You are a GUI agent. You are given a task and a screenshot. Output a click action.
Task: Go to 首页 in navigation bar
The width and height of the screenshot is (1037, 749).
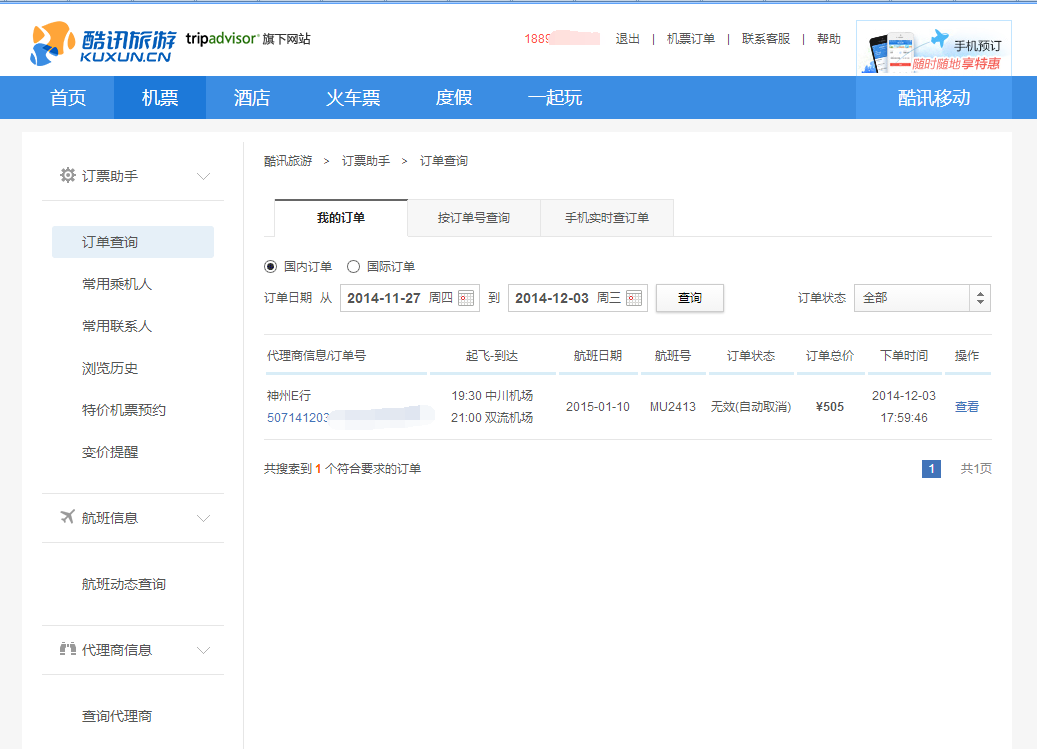point(68,98)
